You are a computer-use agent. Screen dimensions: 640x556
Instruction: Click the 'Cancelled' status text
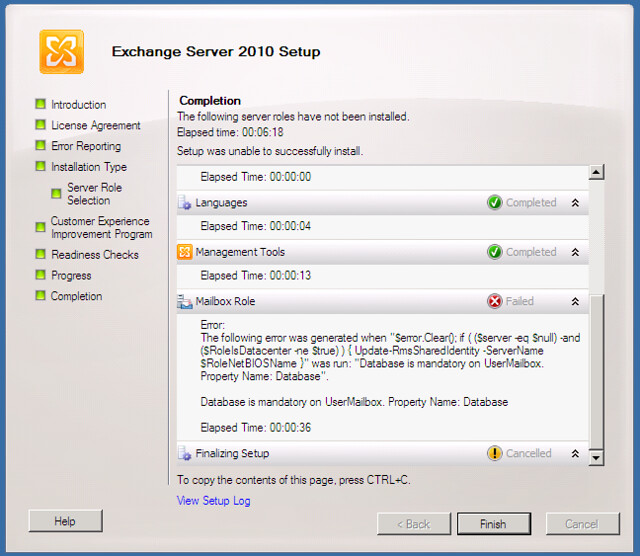pos(529,453)
